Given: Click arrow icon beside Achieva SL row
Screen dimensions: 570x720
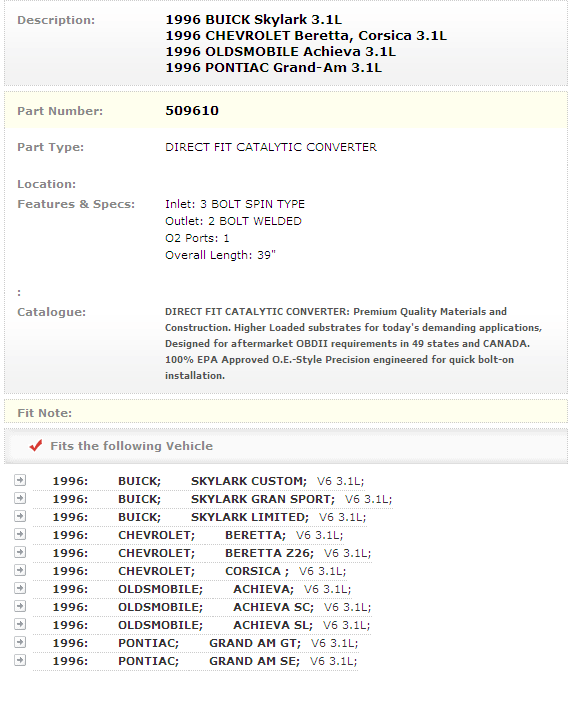Looking at the screenshot, I should tap(20, 624).
